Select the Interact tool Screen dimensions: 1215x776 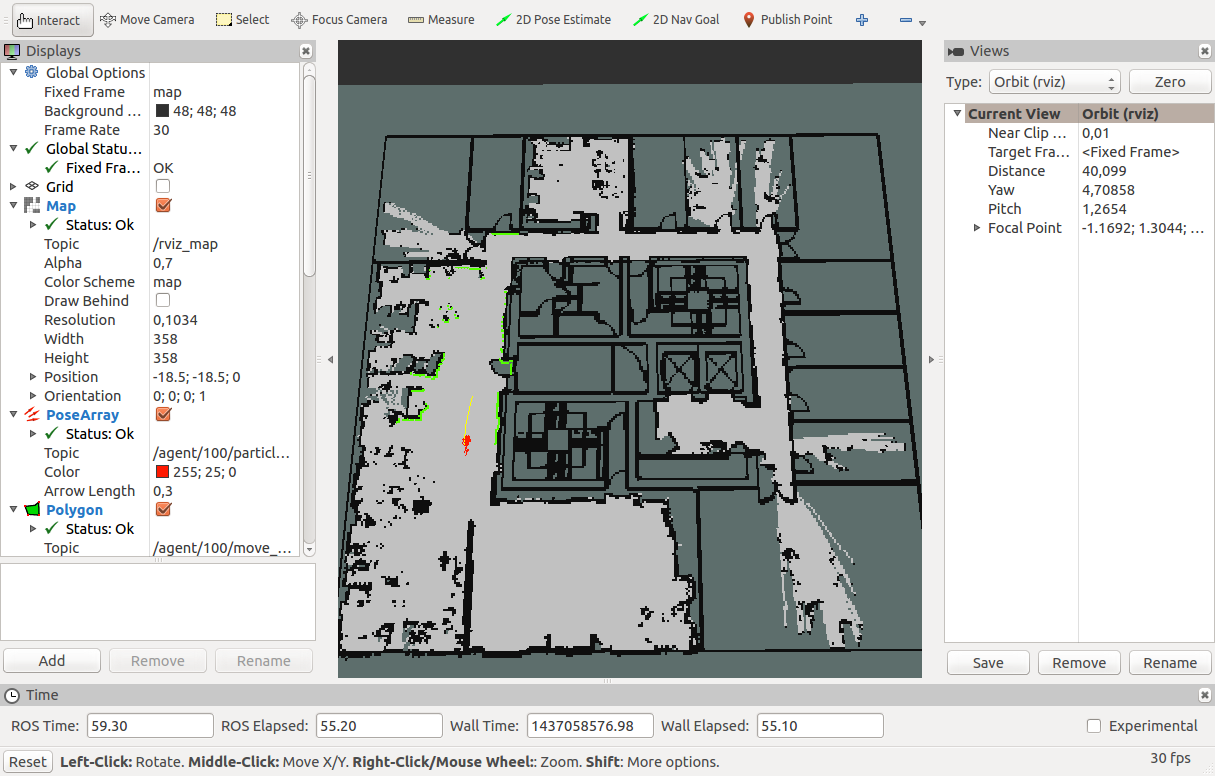tap(53, 20)
